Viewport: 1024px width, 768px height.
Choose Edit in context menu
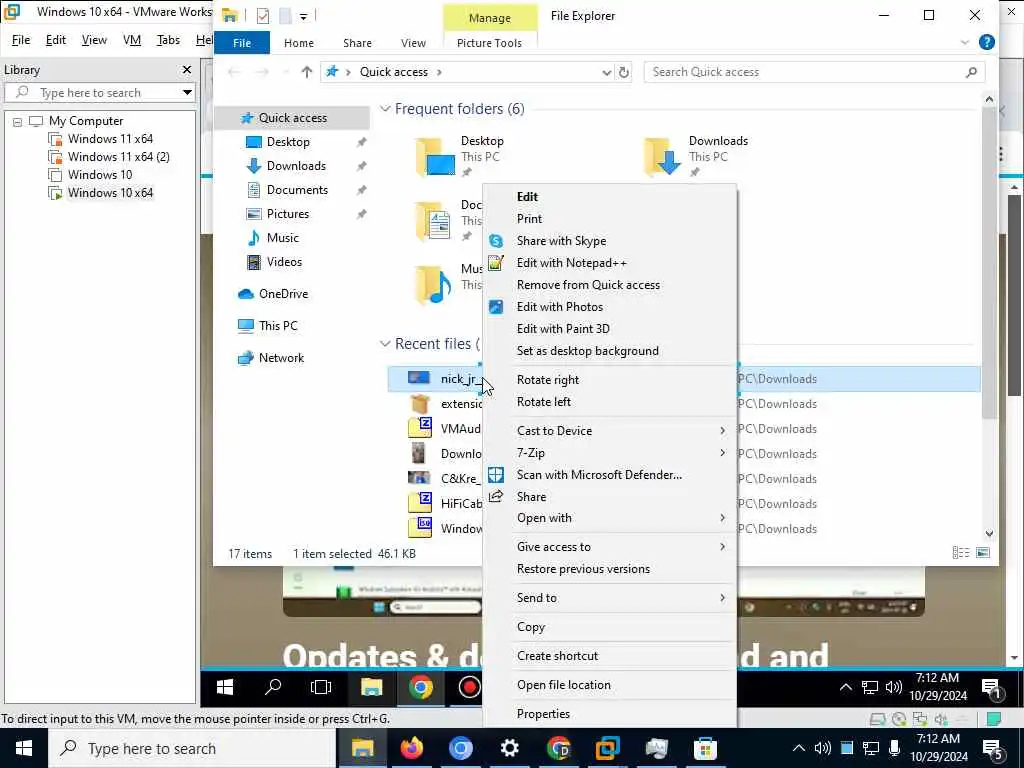[x=527, y=197]
